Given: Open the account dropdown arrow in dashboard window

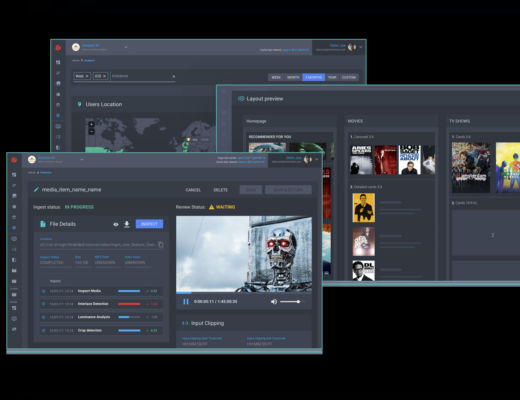Looking at the screenshot, I should tap(361, 47).
